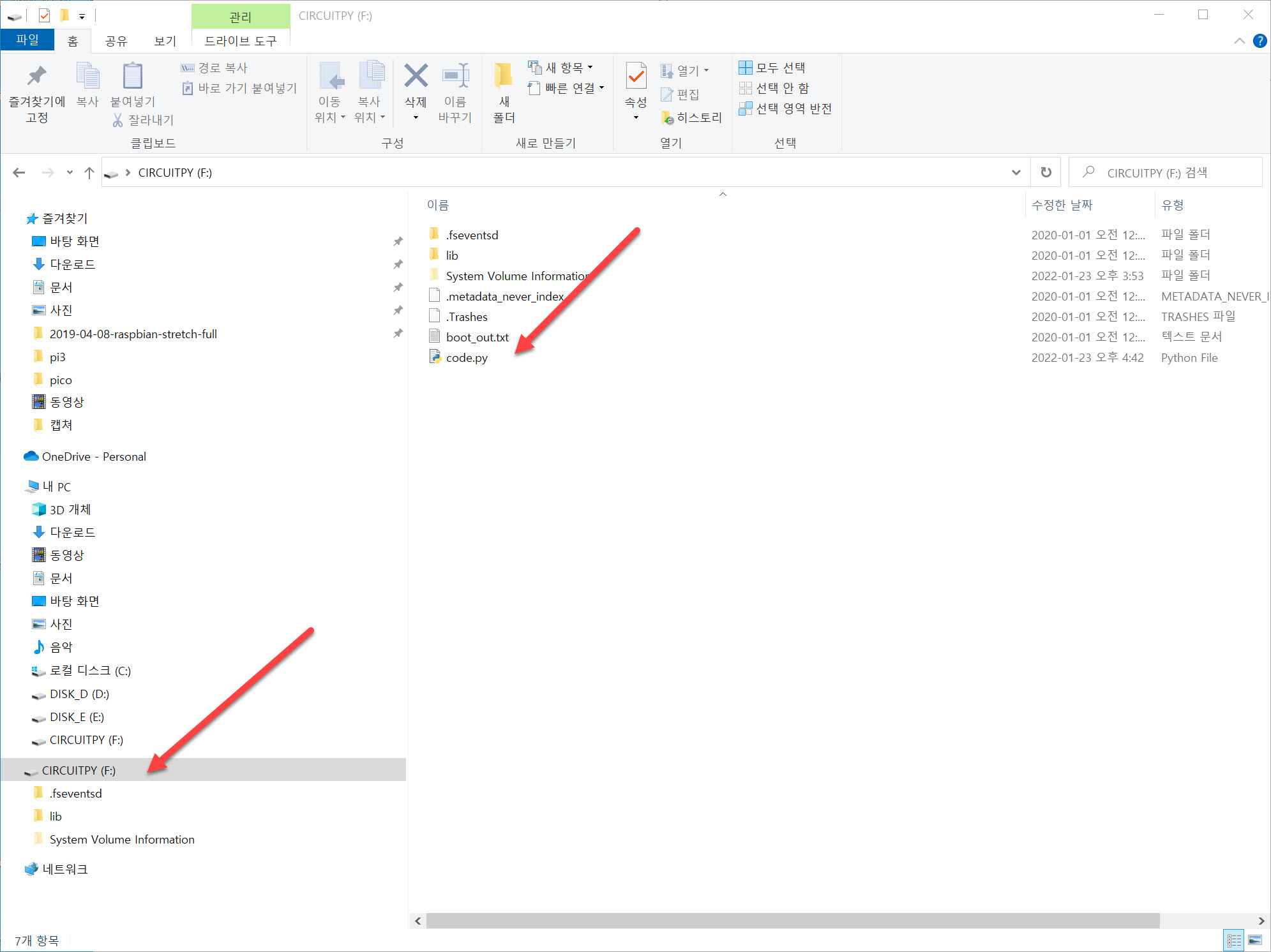
Task: Click the Pin to Quick Access (즐겨찾기에 고정) icon
Action: (36, 76)
